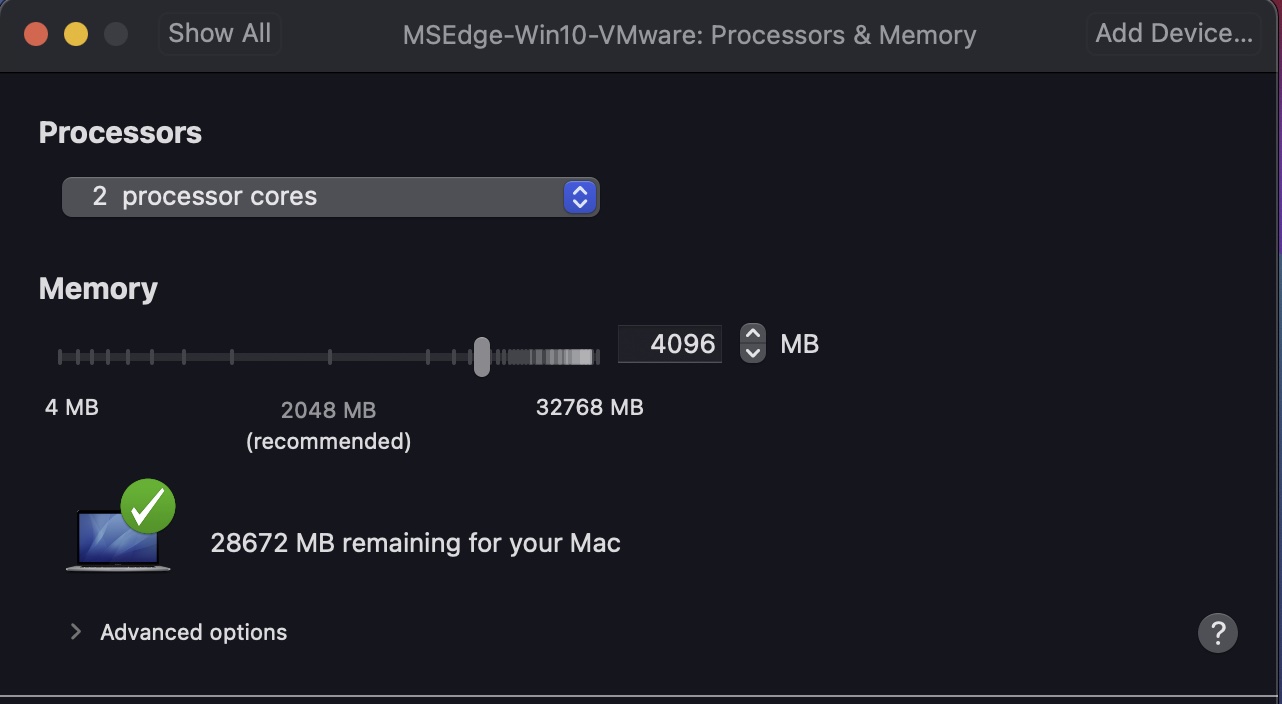
Task: Click the Show All button
Action: coord(219,33)
